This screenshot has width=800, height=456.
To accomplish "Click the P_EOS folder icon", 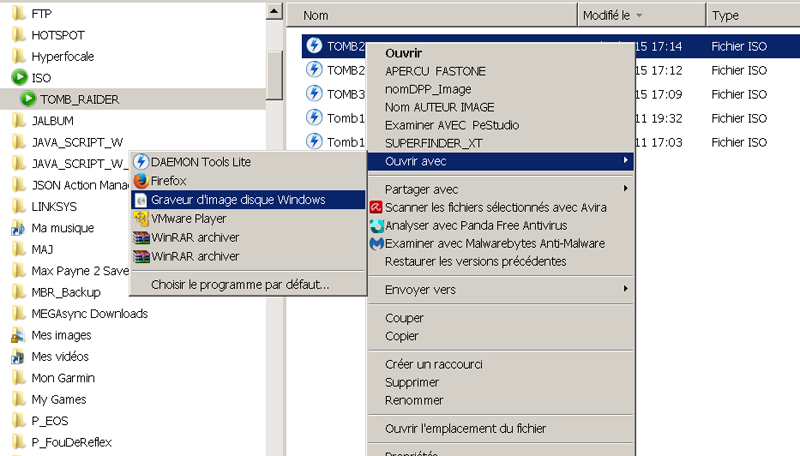I will [x=18, y=421].
